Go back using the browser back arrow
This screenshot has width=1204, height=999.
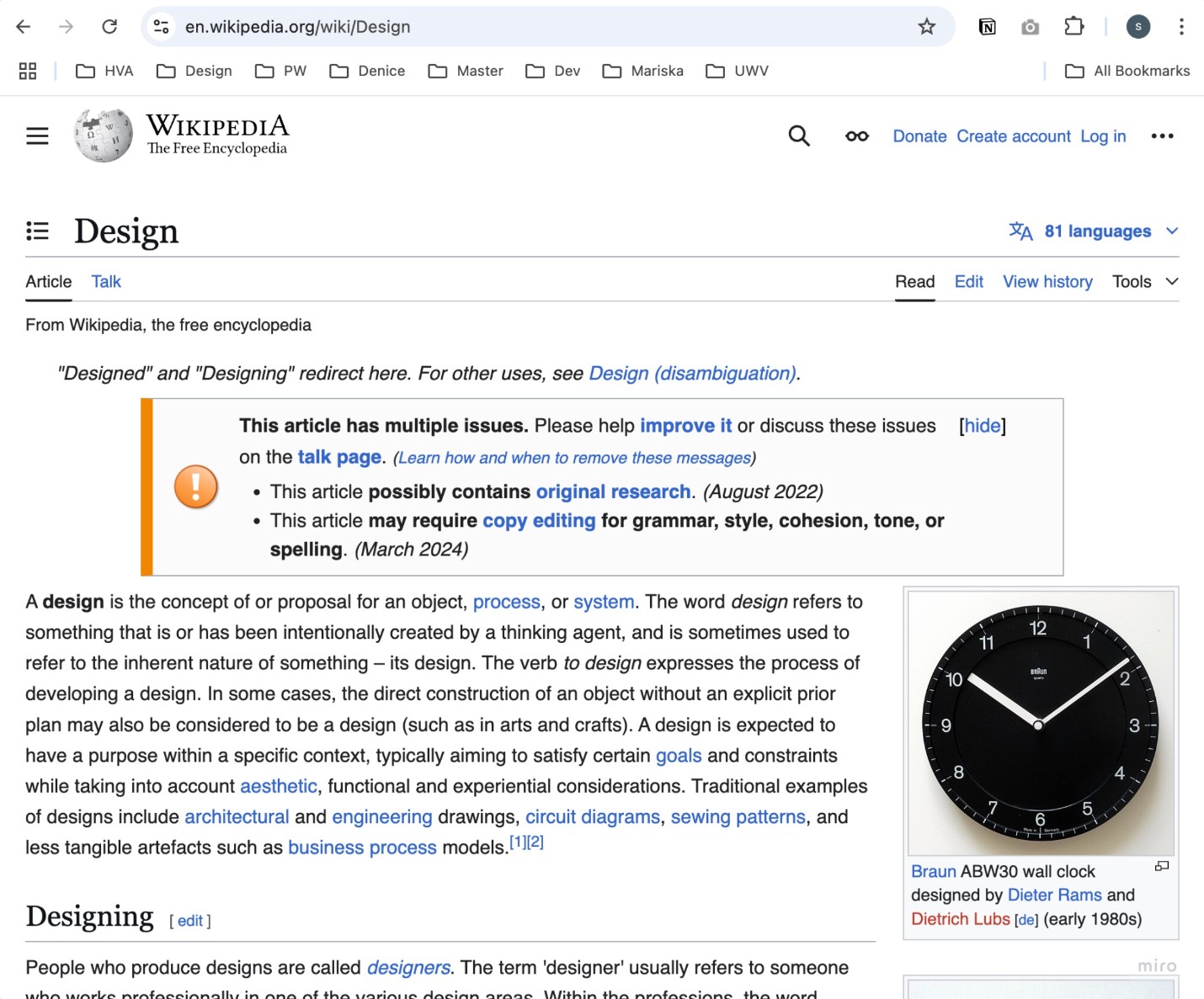24,27
